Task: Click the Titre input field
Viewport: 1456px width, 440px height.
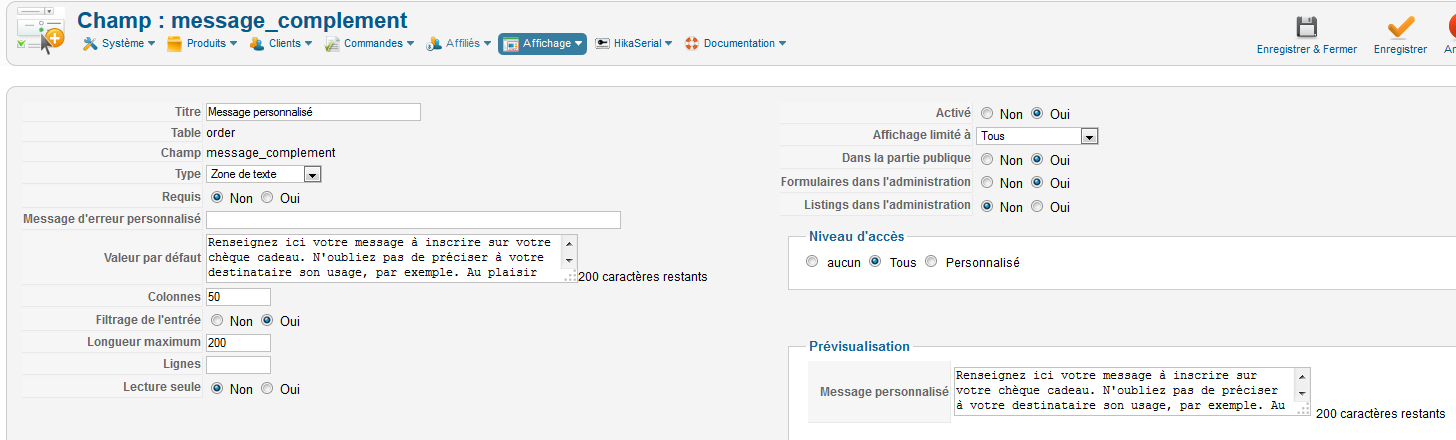Action: (312, 113)
